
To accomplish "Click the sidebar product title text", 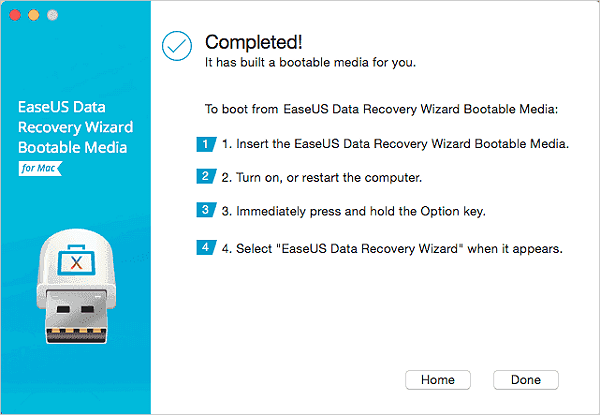I will 74,127.
